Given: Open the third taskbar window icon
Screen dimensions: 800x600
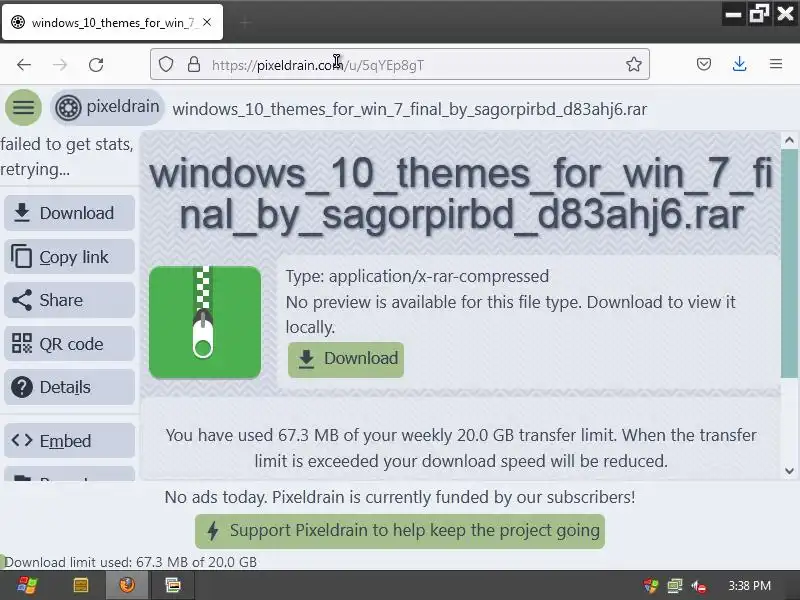Looking at the screenshot, I should point(173,585).
